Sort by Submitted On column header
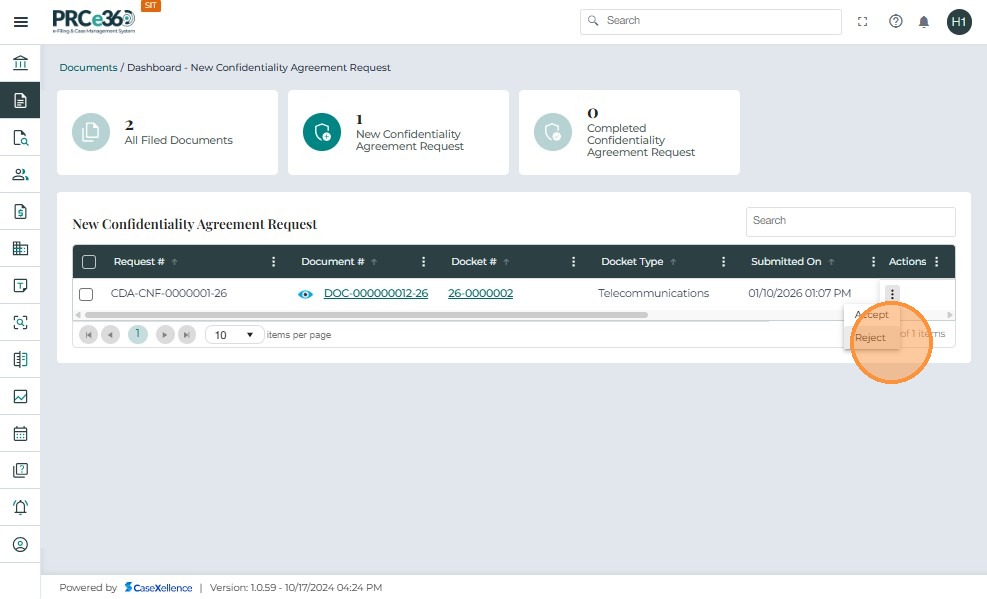The image size is (987, 599). [786, 262]
